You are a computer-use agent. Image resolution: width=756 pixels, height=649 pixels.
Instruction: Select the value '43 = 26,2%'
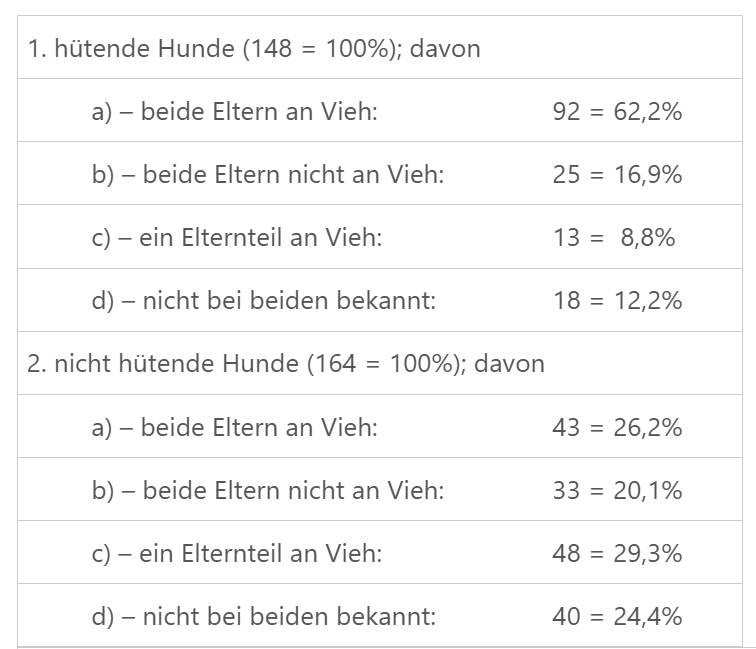[x=617, y=427]
